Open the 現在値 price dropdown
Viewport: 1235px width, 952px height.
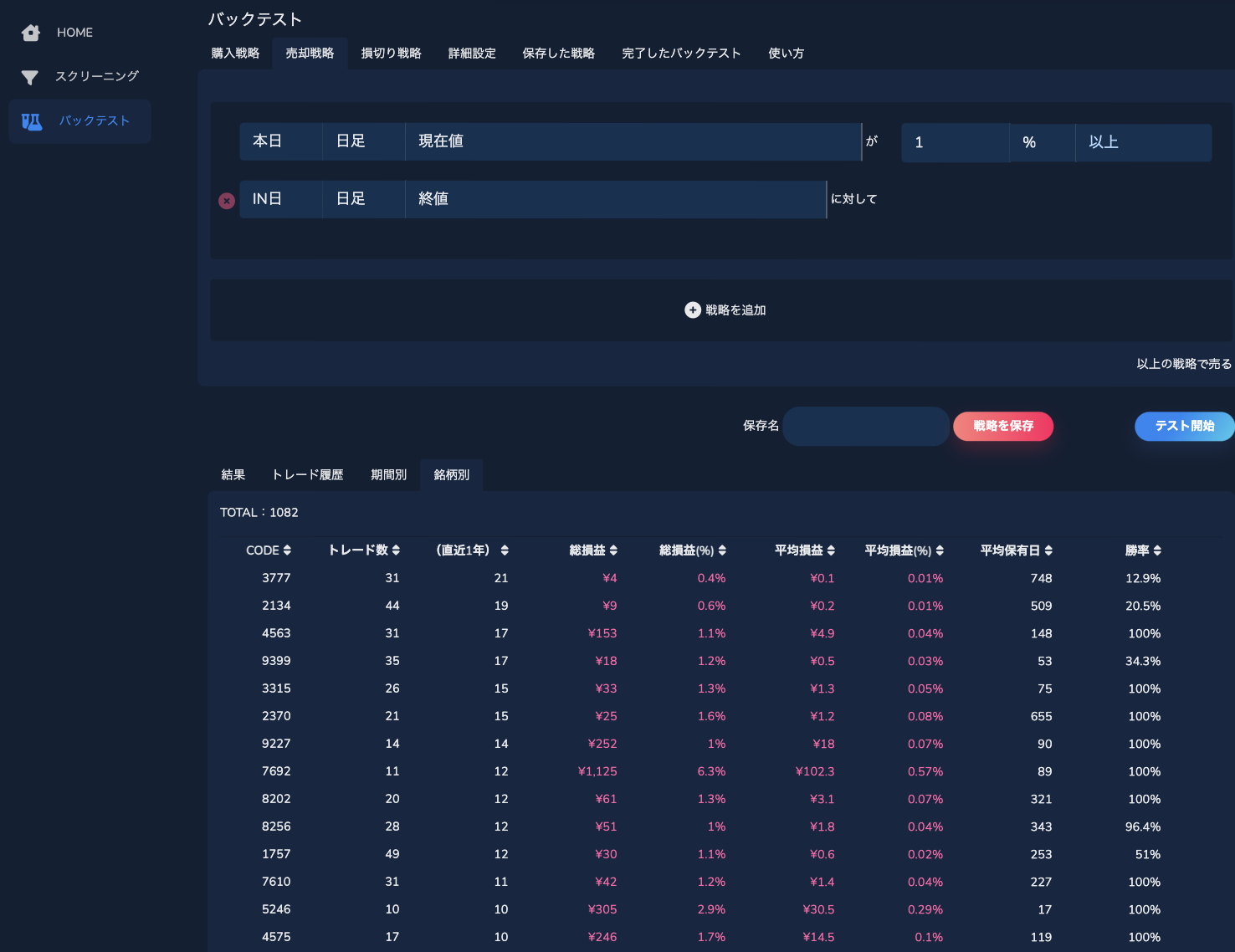(x=633, y=141)
